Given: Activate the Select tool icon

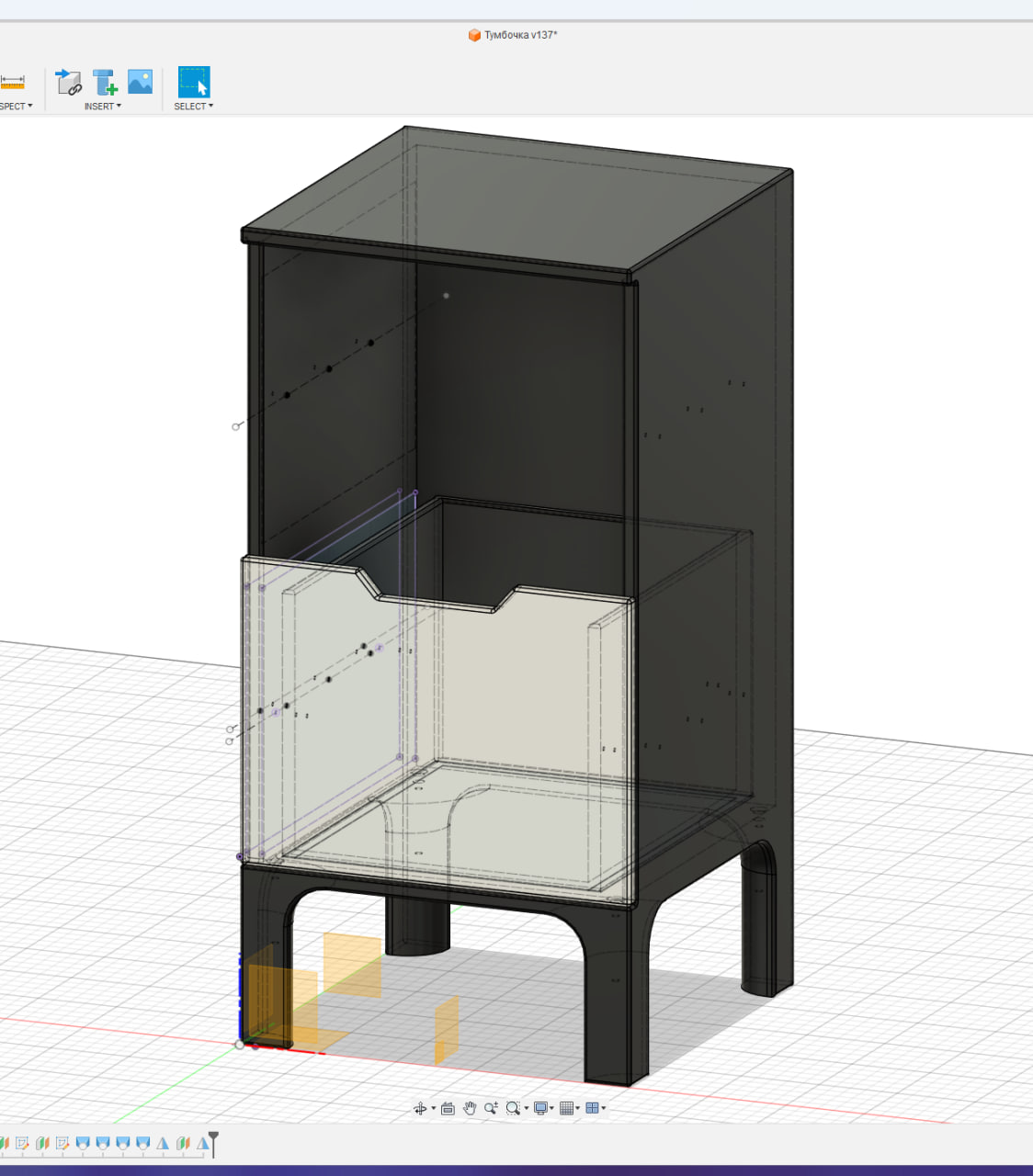Looking at the screenshot, I should point(194,82).
